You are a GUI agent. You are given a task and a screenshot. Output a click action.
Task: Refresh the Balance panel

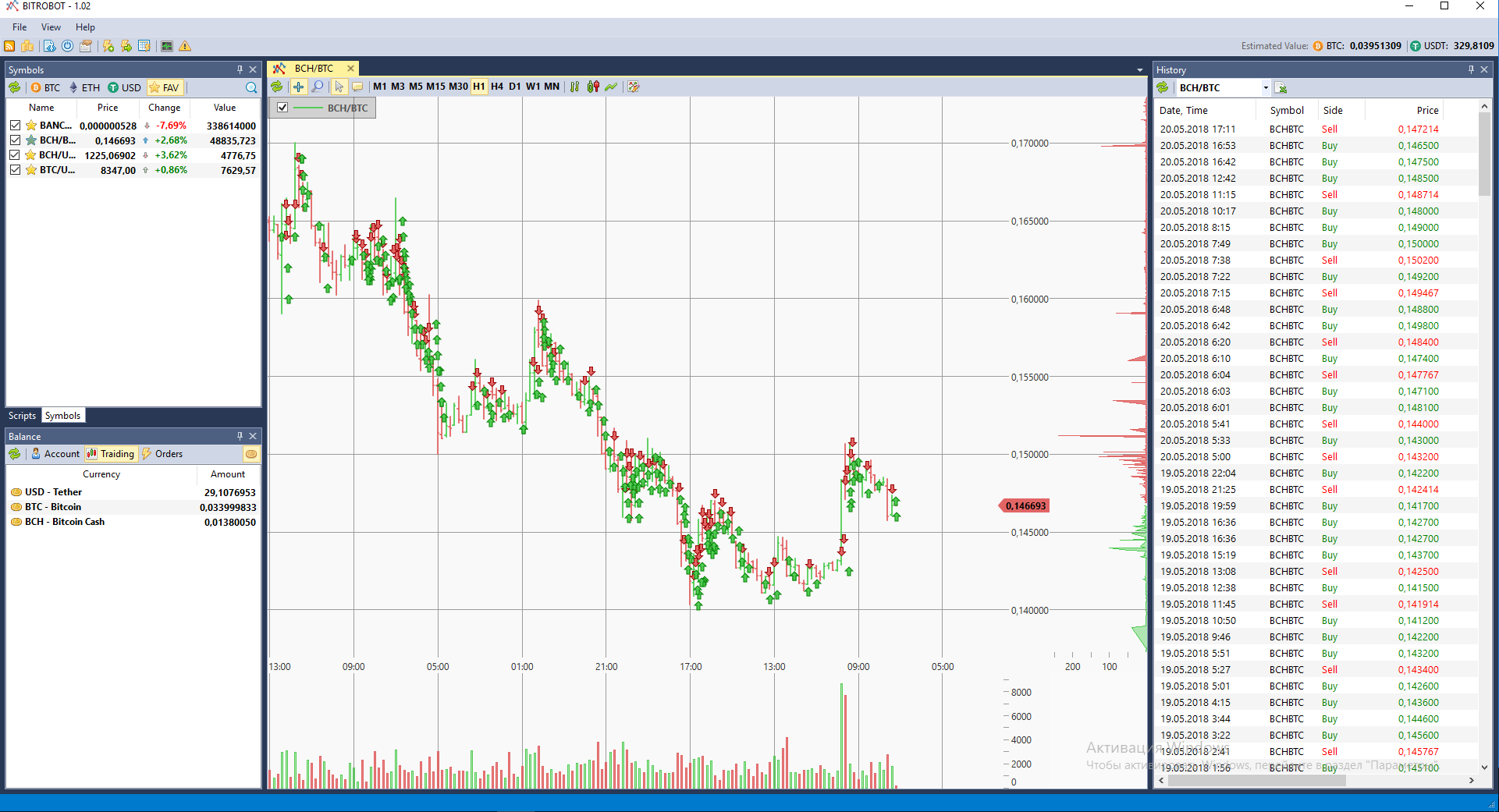pos(15,454)
